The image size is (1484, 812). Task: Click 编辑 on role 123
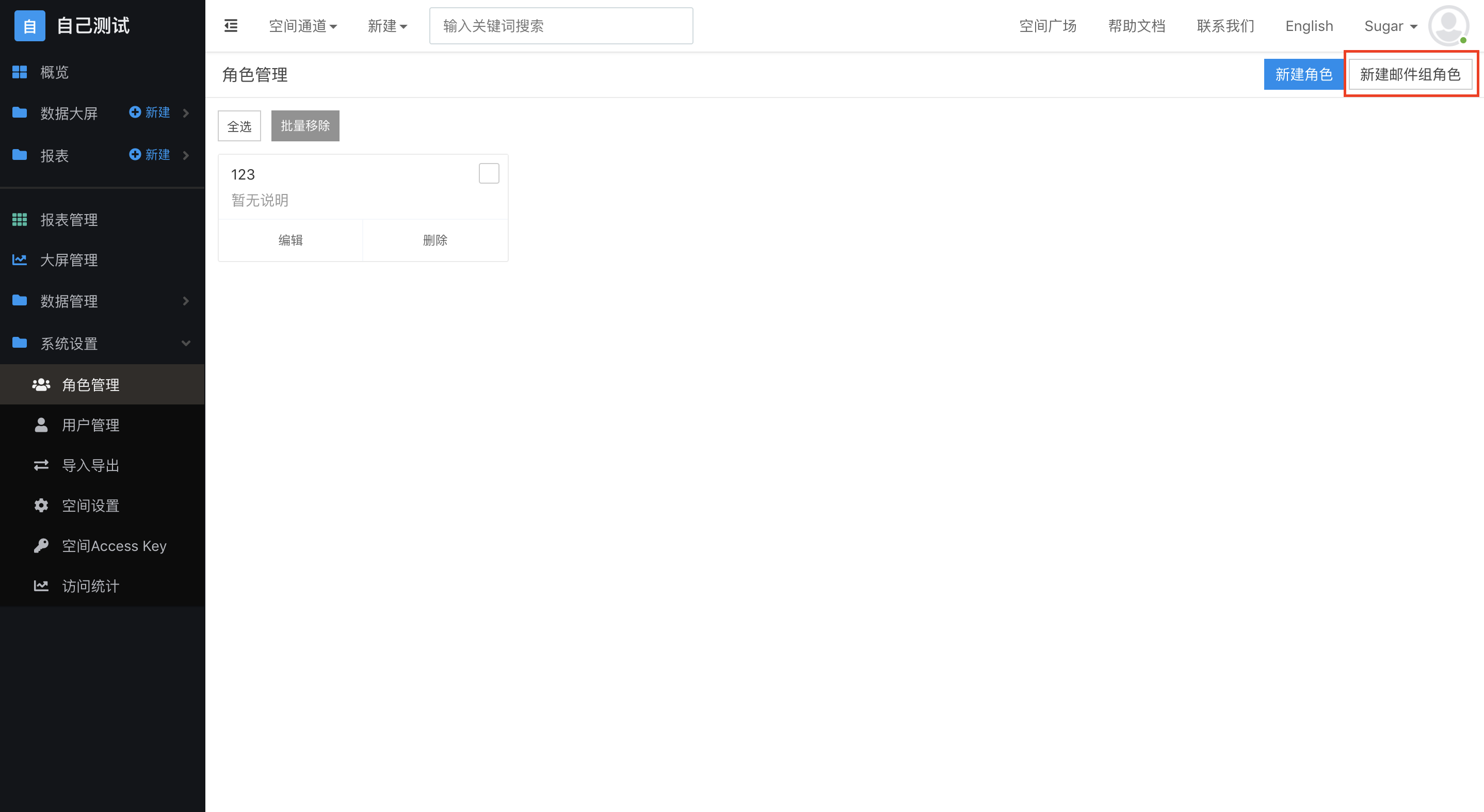pos(291,240)
